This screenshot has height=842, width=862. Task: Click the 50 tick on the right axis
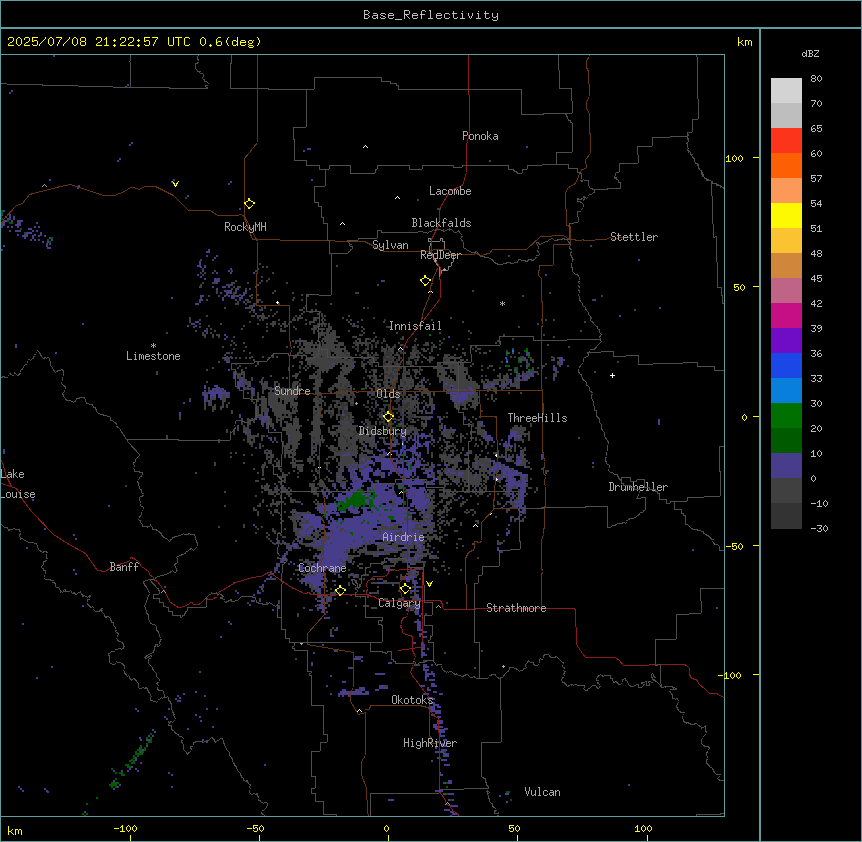739,287
